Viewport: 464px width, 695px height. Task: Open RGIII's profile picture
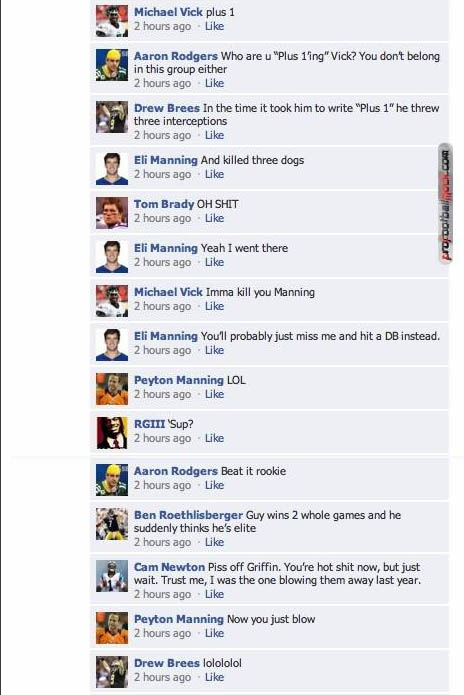(112, 433)
